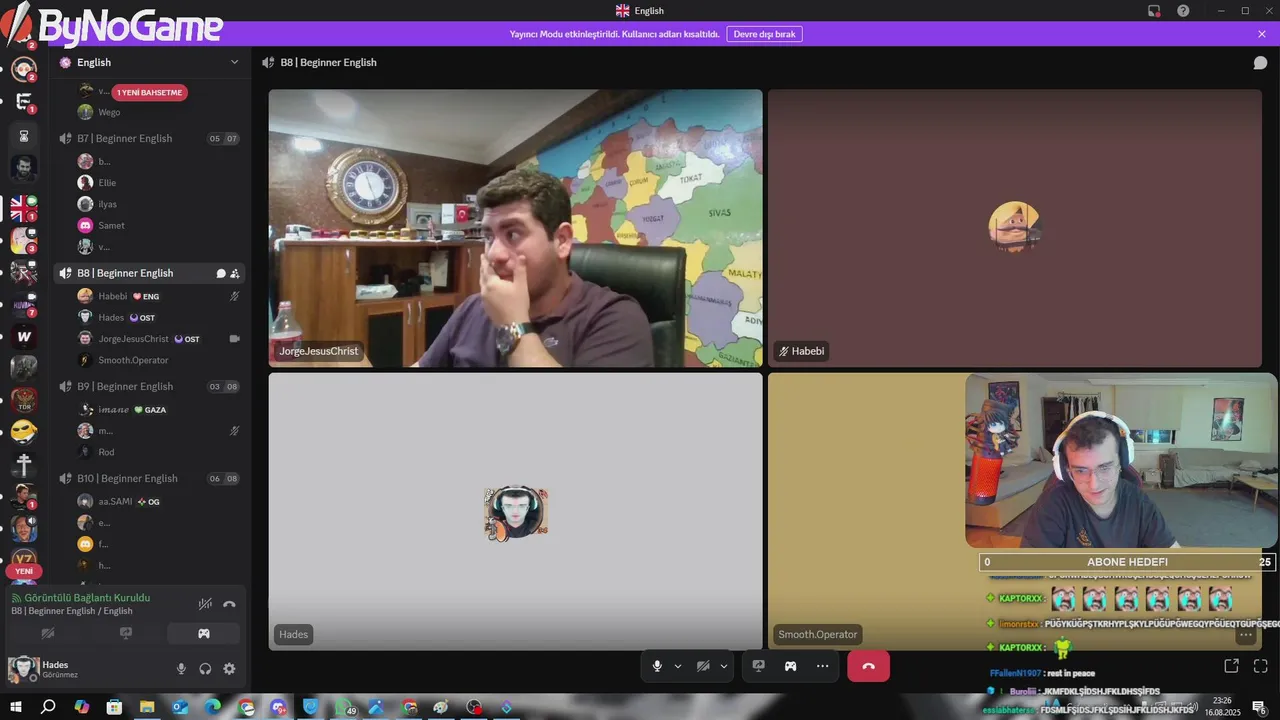The image size is (1280, 720).
Task: Open microphone options arrow in call bar
Action: tap(678, 666)
